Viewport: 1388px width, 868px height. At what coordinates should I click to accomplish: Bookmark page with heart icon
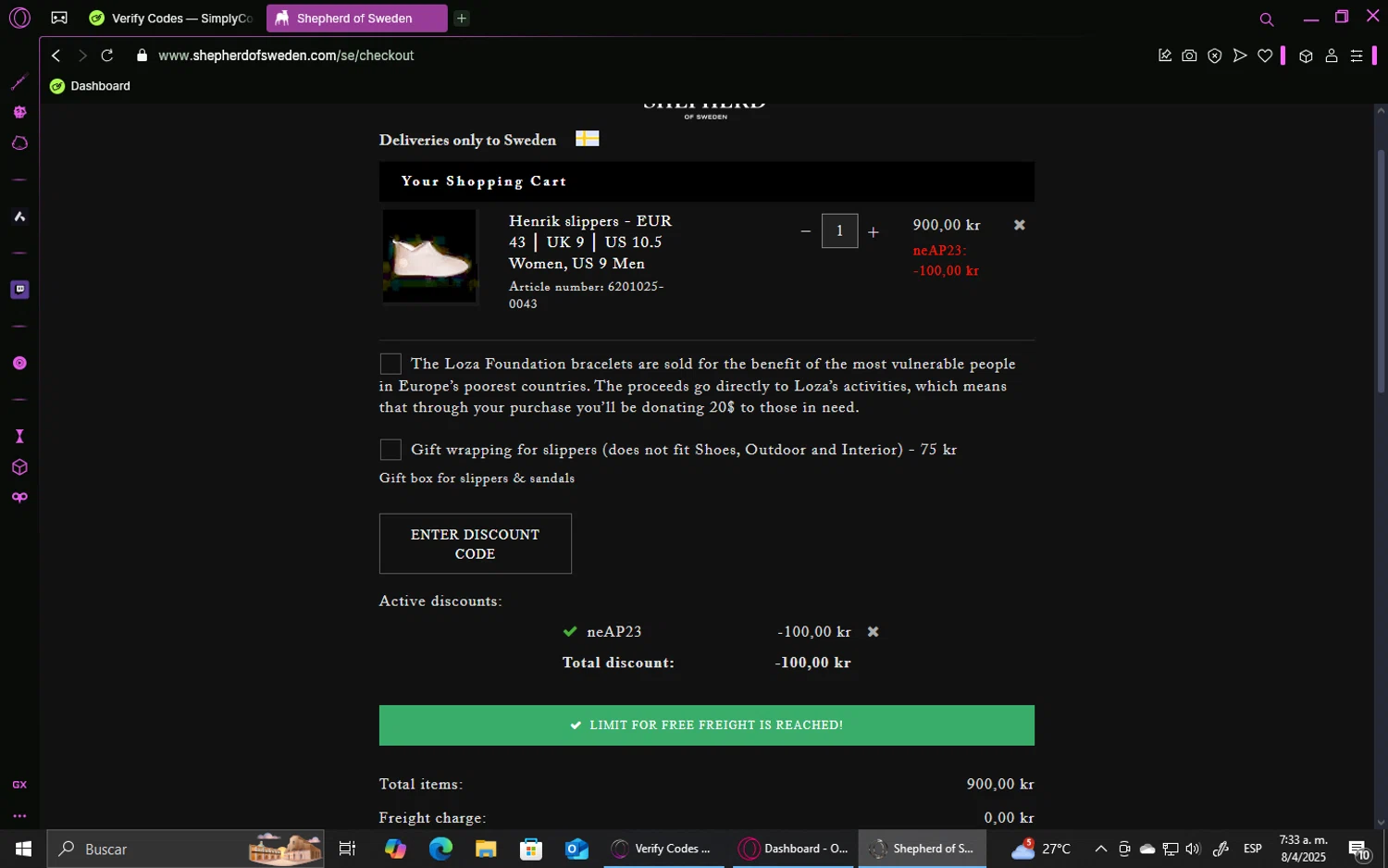1265,56
